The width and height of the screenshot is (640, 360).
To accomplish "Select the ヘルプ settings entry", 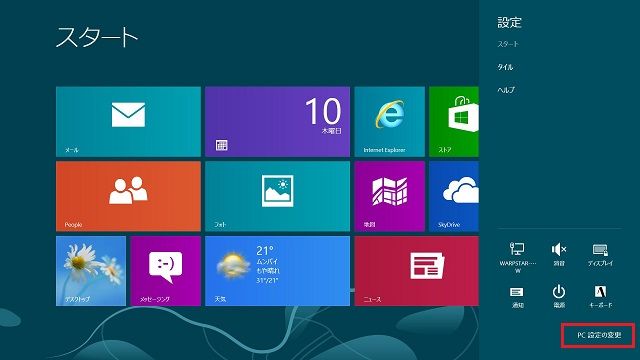I will [x=506, y=90].
